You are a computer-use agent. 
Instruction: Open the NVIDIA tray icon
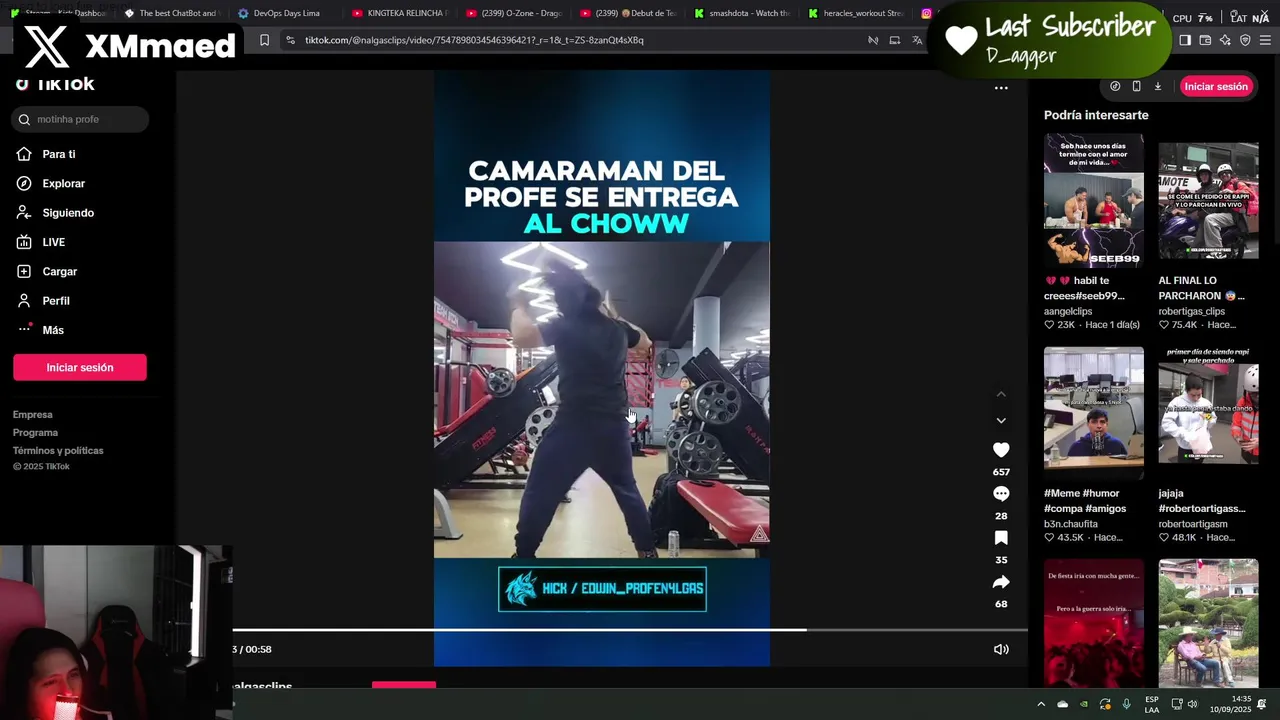click(x=1083, y=704)
